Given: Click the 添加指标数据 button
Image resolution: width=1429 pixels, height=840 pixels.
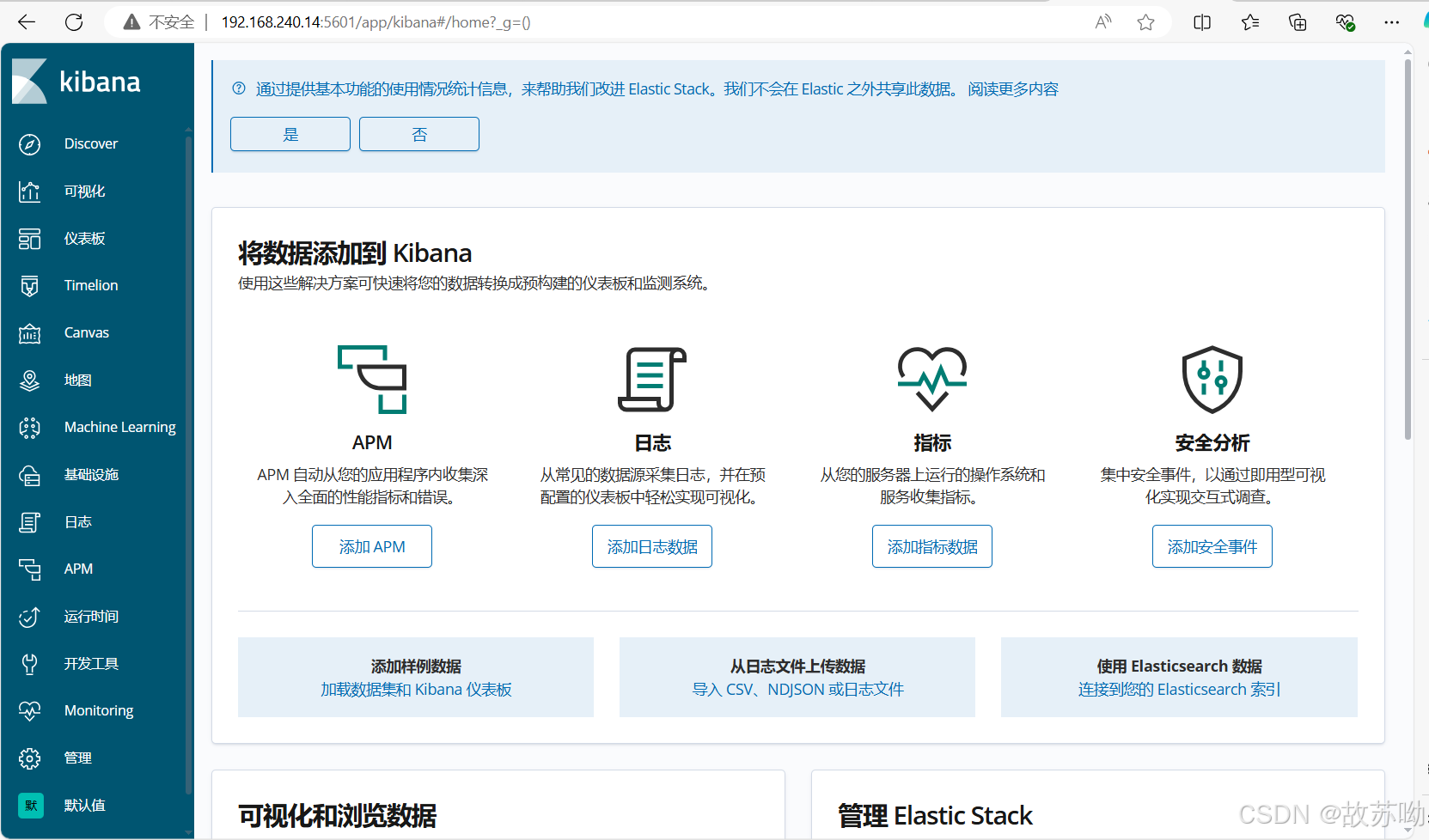Looking at the screenshot, I should pyautogui.click(x=932, y=546).
